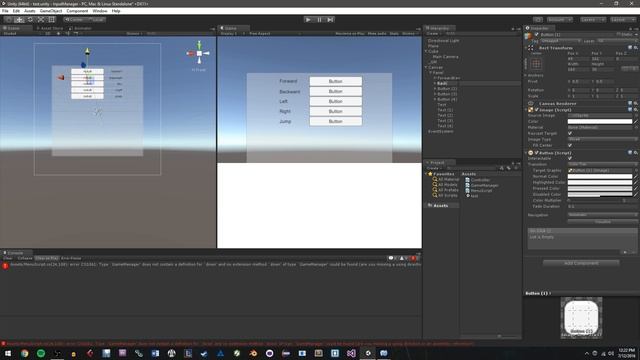Click the anchor presets grid icon
The width and height of the screenshot is (640, 360).
(x=536, y=64)
